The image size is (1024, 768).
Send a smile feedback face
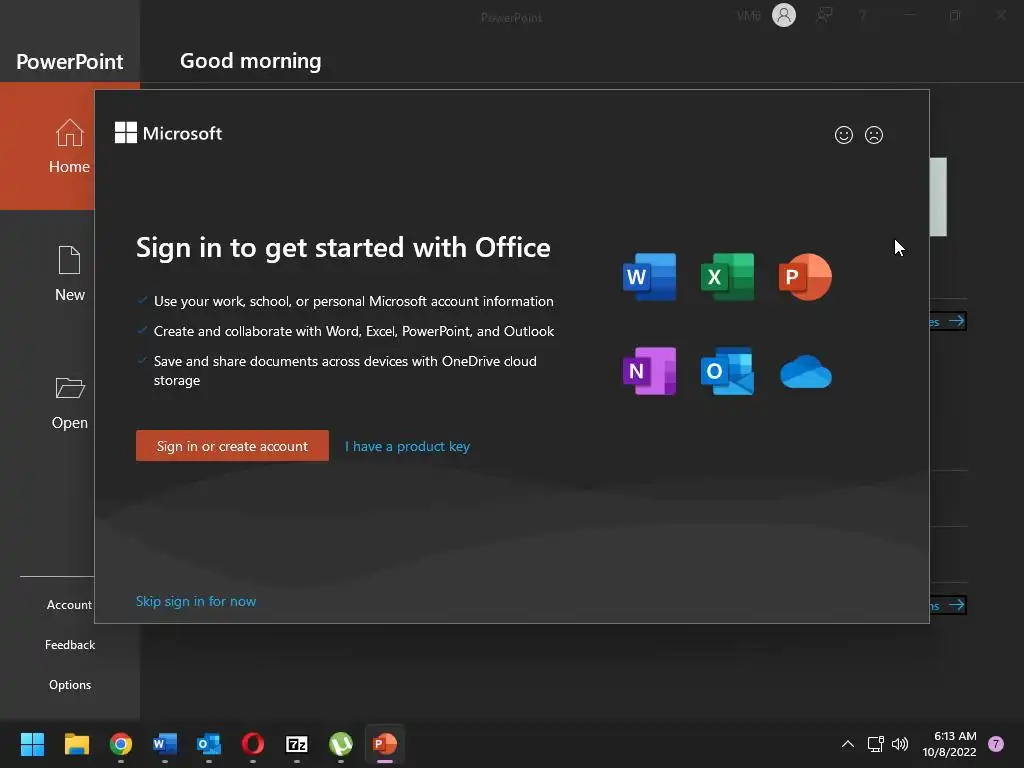(x=844, y=135)
